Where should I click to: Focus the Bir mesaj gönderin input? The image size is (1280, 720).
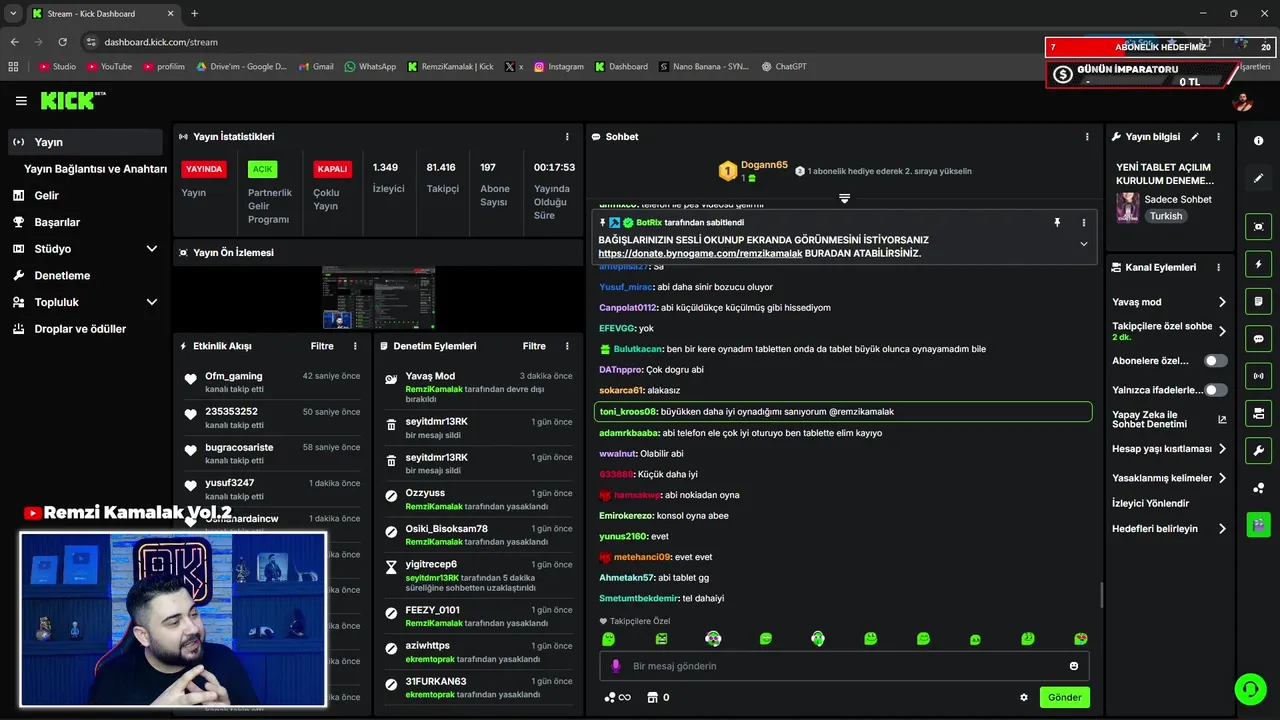[x=845, y=666]
